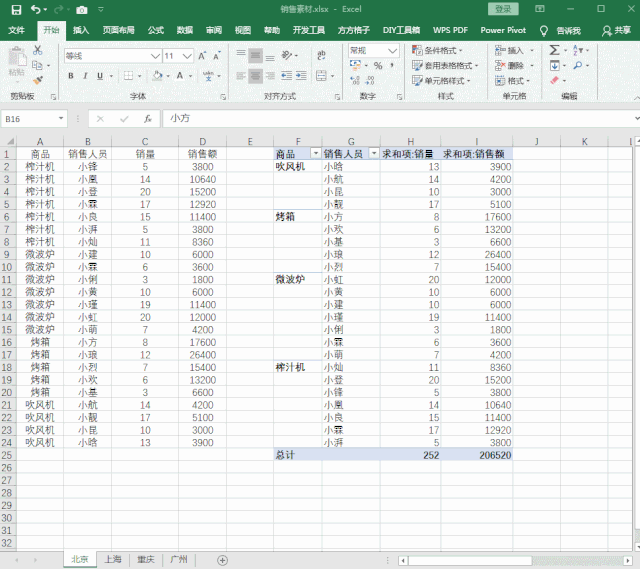Image resolution: width=640 pixels, height=569 pixels.
Task: Click AutoSum sigma icon
Action: pos(554,50)
